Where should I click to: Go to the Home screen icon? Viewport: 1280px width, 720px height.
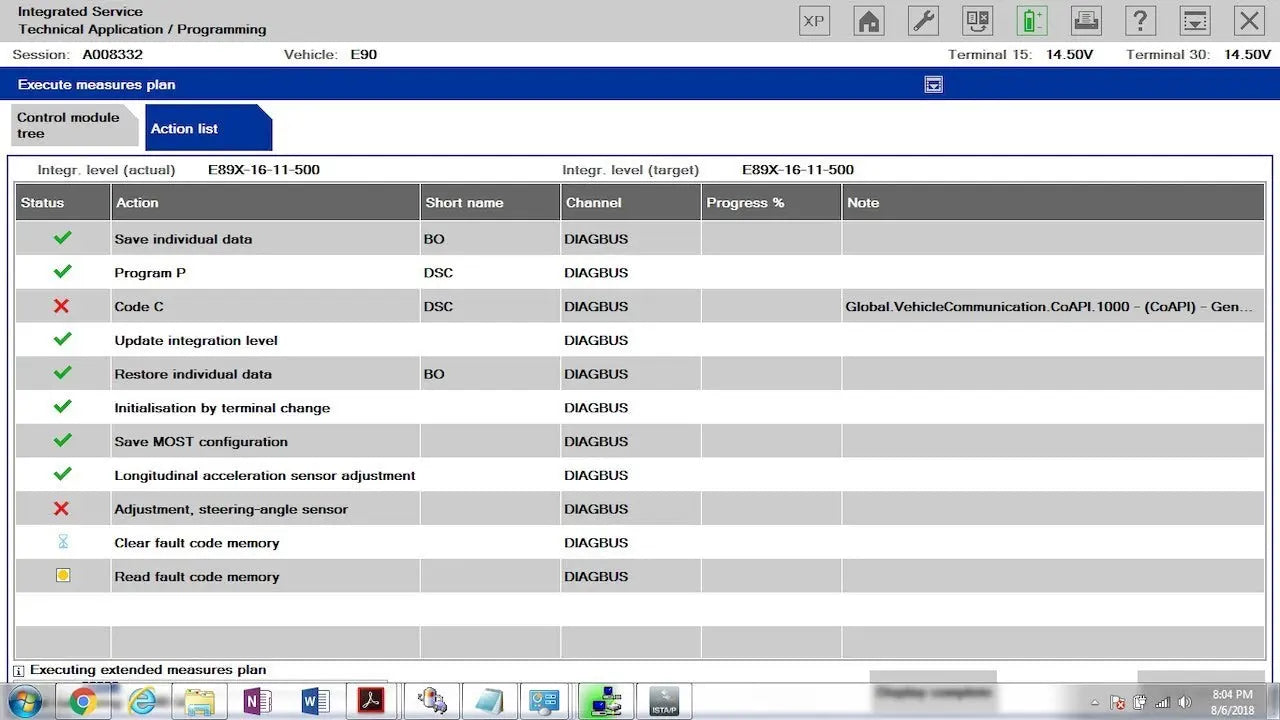[x=869, y=21]
